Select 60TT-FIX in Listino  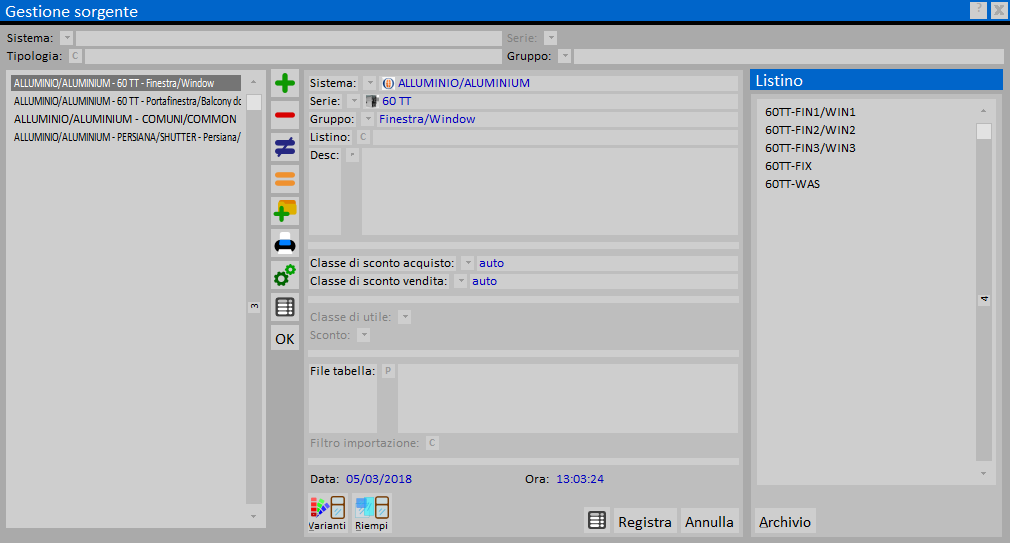(788, 166)
